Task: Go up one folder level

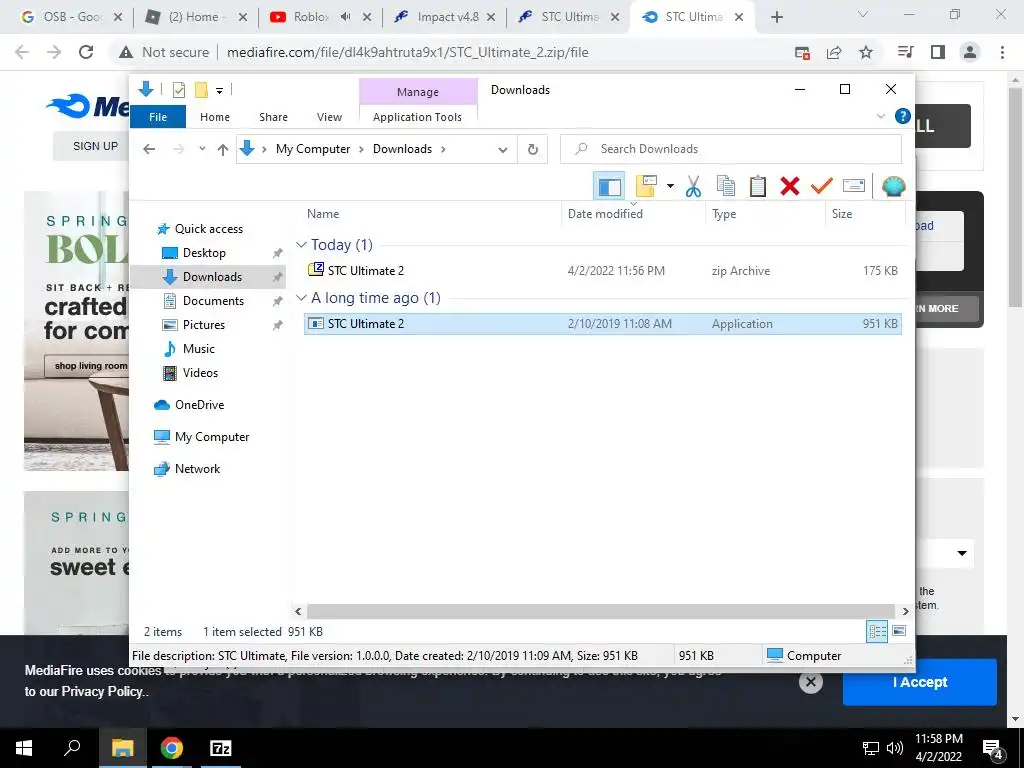Action: coord(223,150)
